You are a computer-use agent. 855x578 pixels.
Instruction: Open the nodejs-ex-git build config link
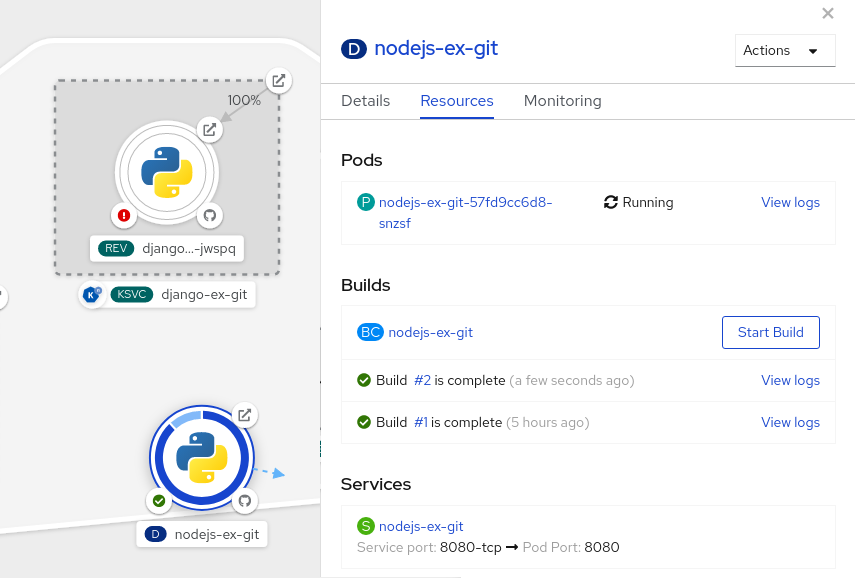[430, 332]
